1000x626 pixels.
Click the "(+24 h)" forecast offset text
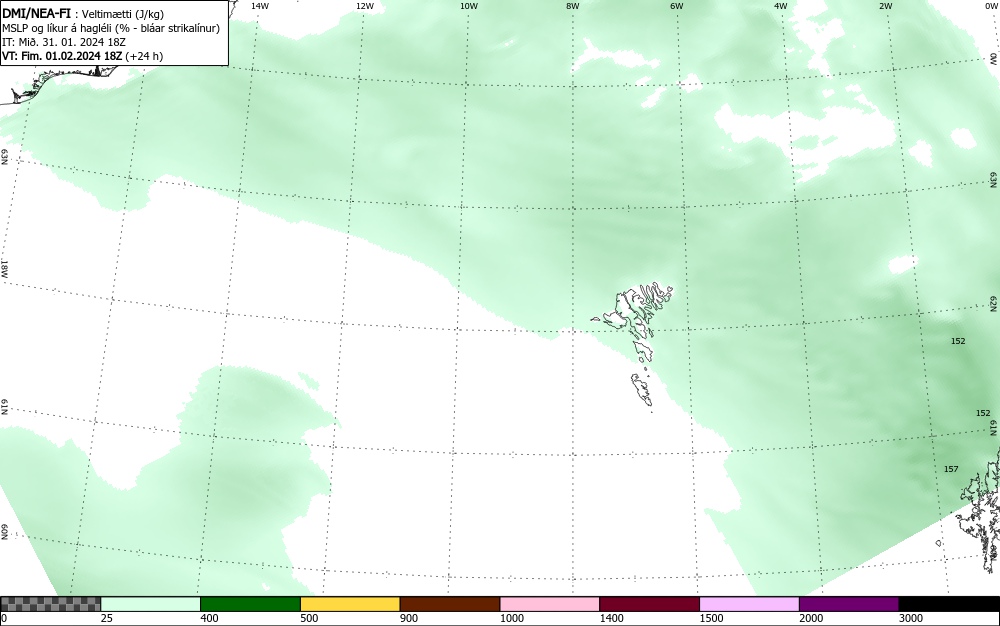pyautogui.click(x=144, y=56)
